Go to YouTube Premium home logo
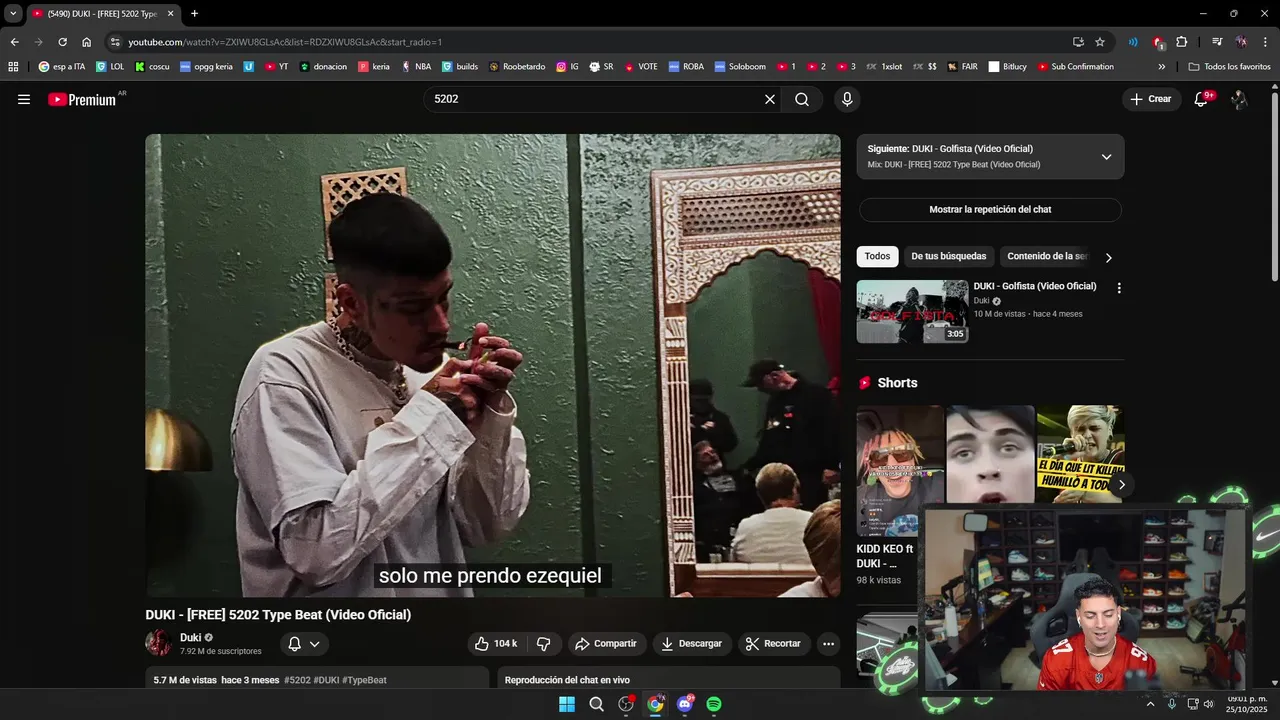This screenshot has height=720, width=1280. (82, 99)
